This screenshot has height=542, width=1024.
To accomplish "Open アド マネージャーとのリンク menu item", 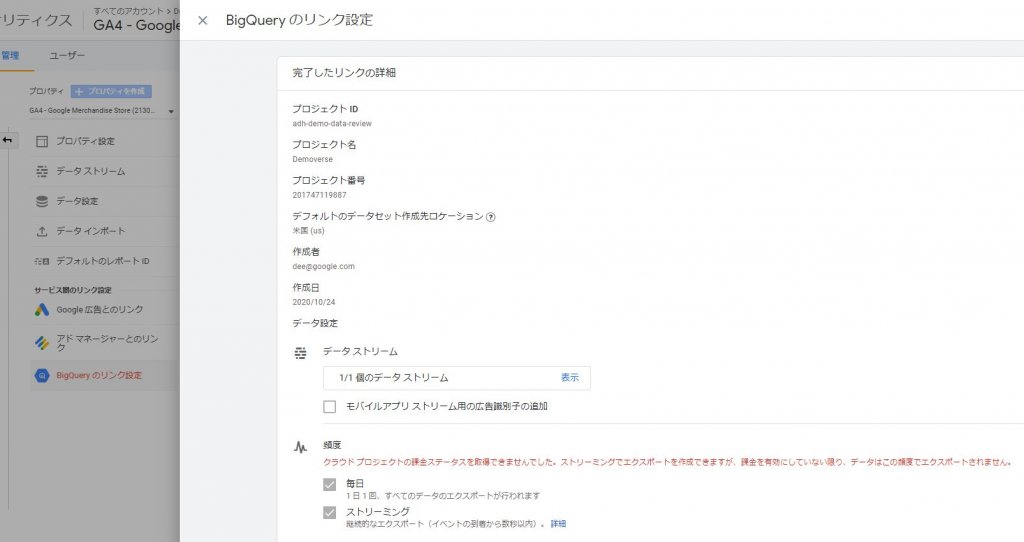I will point(107,343).
